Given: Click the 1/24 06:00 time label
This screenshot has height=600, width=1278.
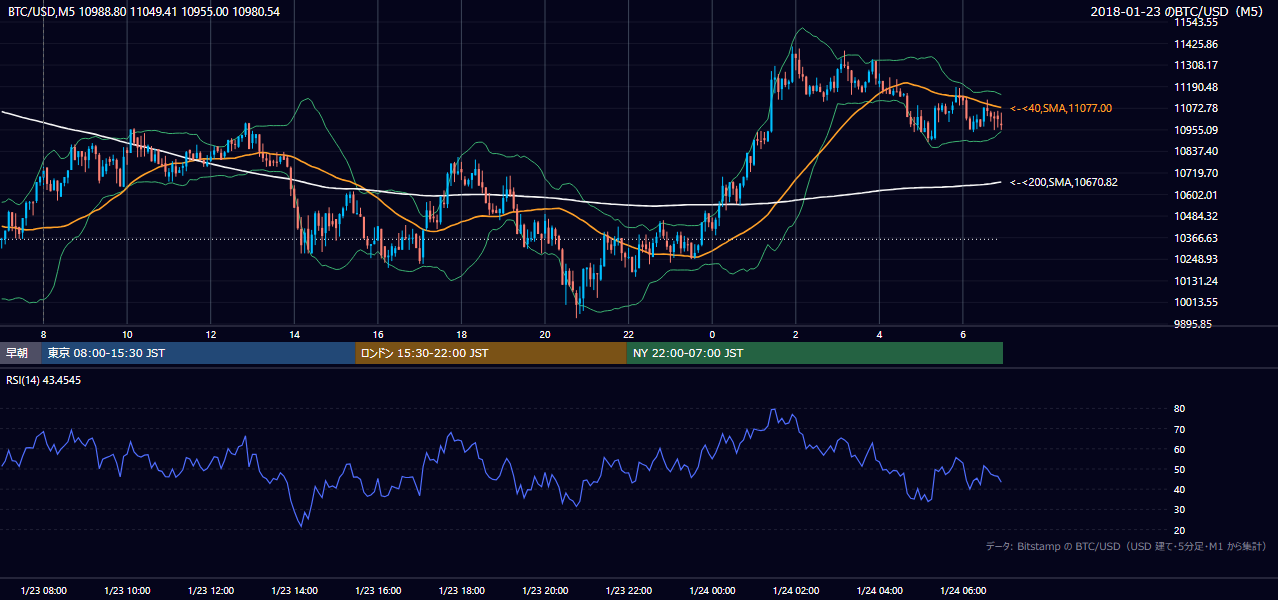Looking at the screenshot, I should tap(962, 591).
